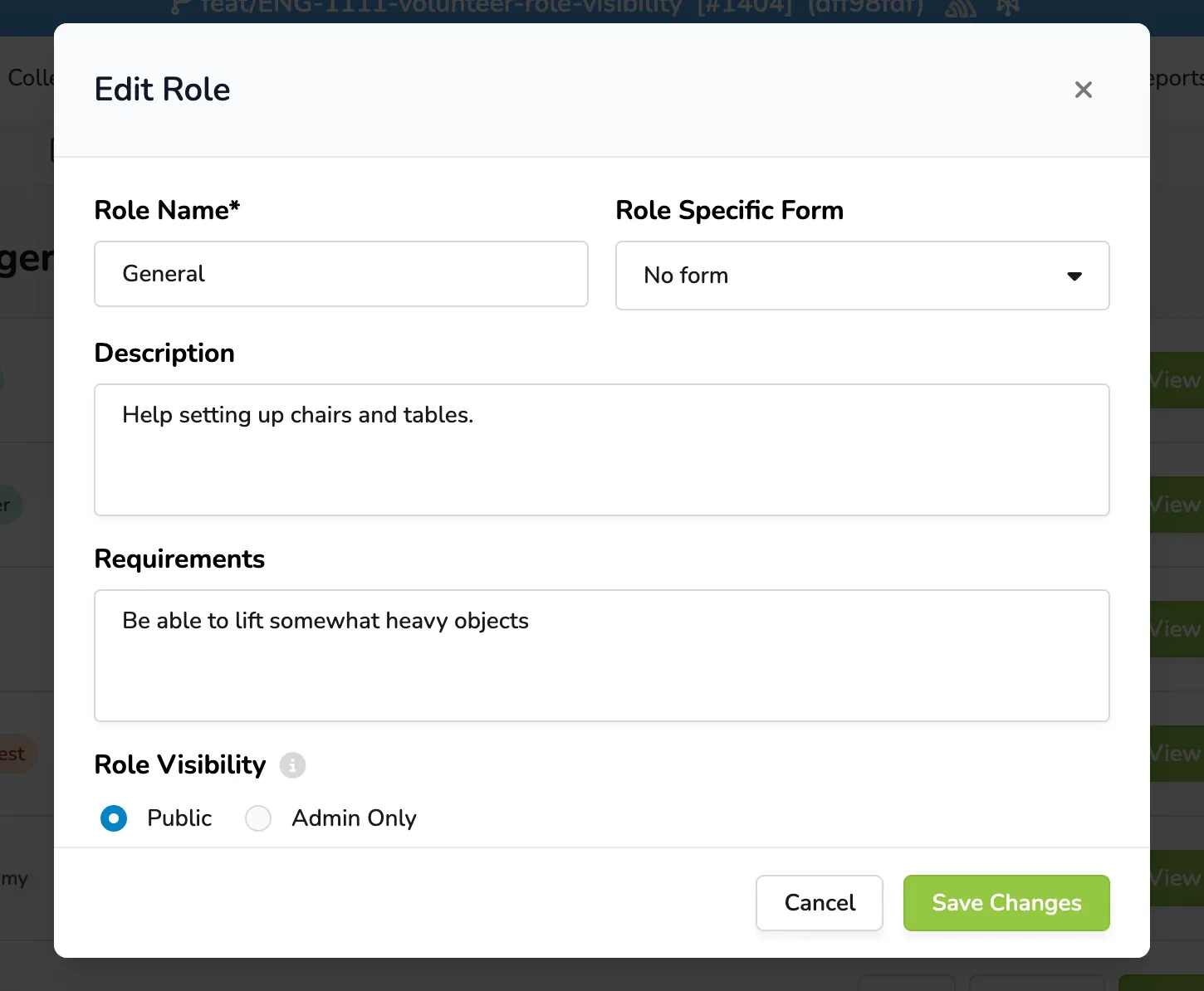The image size is (1204, 991).
Task: Click the dropdown arrow next to No form
Action: point(1074,276)
